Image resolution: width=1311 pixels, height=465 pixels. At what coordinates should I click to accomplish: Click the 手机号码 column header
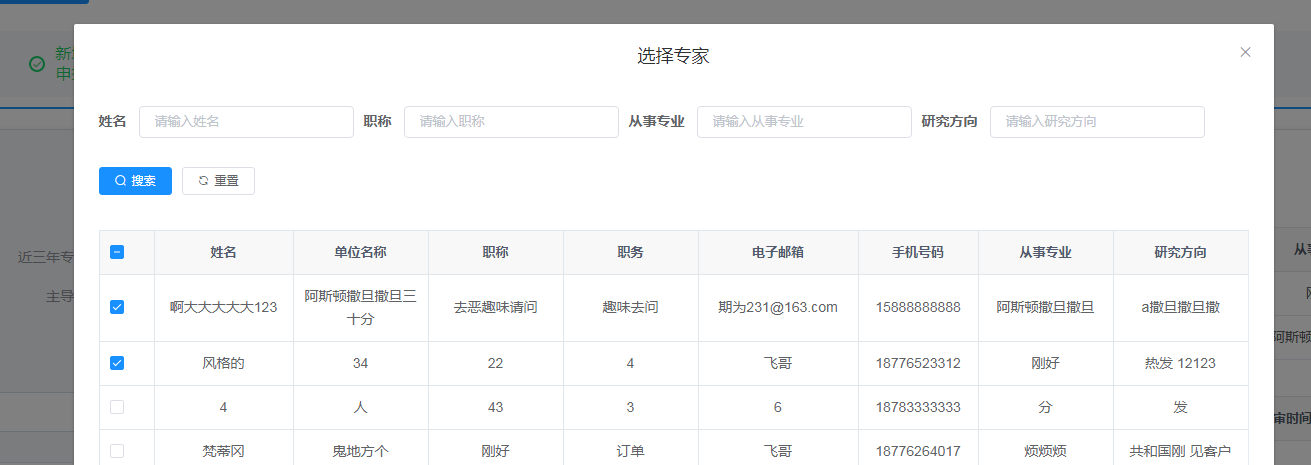pyautogui.click(x=918, y=253)
